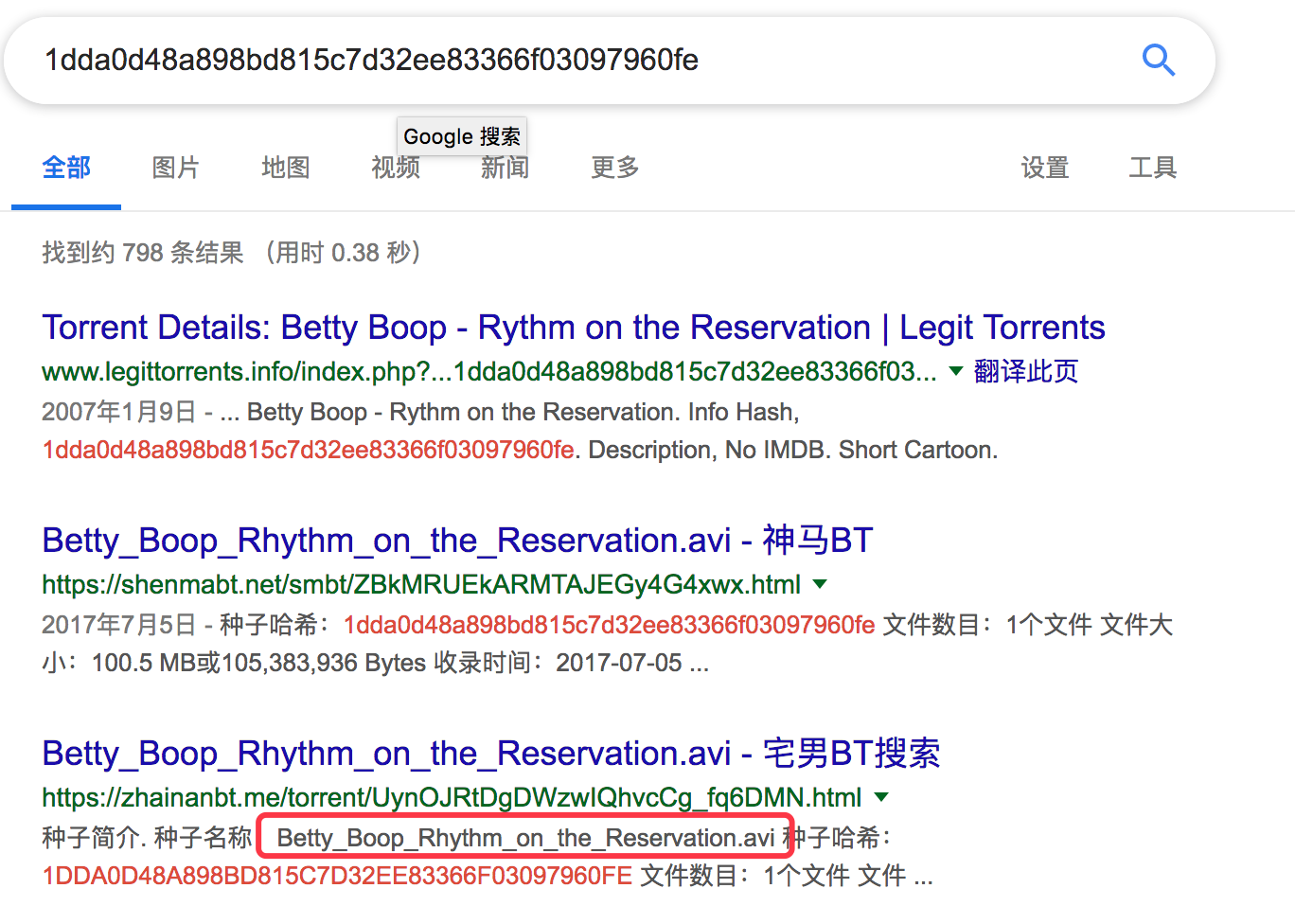Click red lowercase hash in Legit Torrents snippet
1295x924 pixels.
pos(309,450)
